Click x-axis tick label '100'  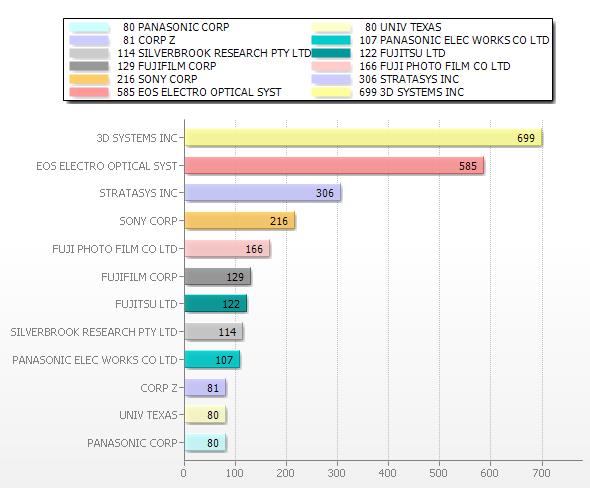(234, 473)
